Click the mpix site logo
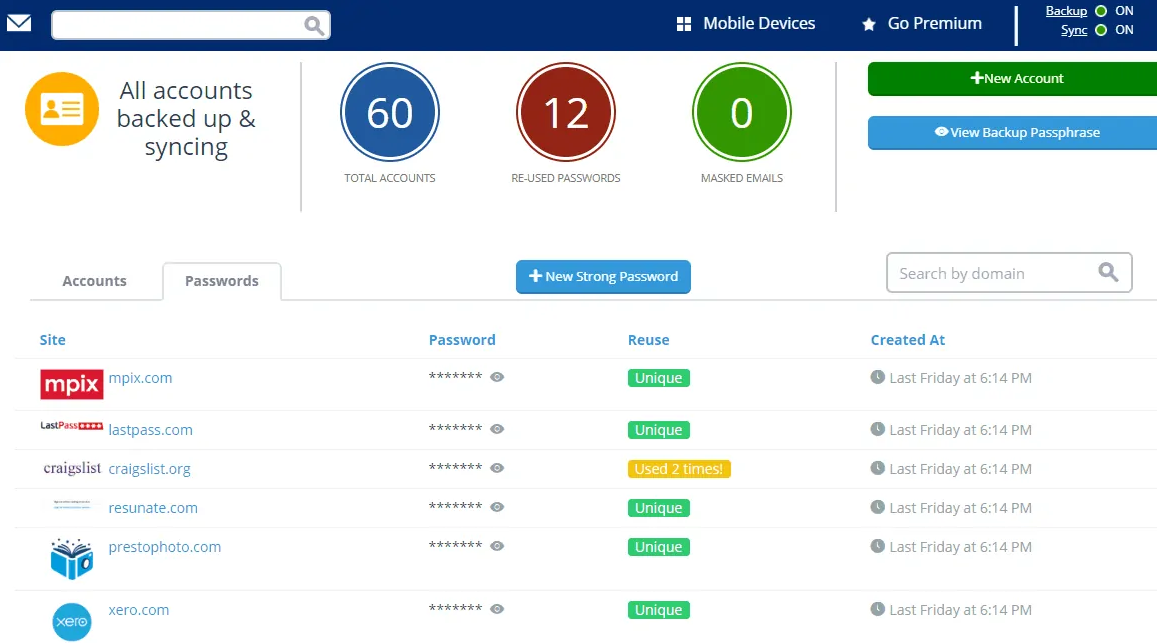Image resolution: width=1157 pixels, height=643 pixels. (x=72, y=384)
